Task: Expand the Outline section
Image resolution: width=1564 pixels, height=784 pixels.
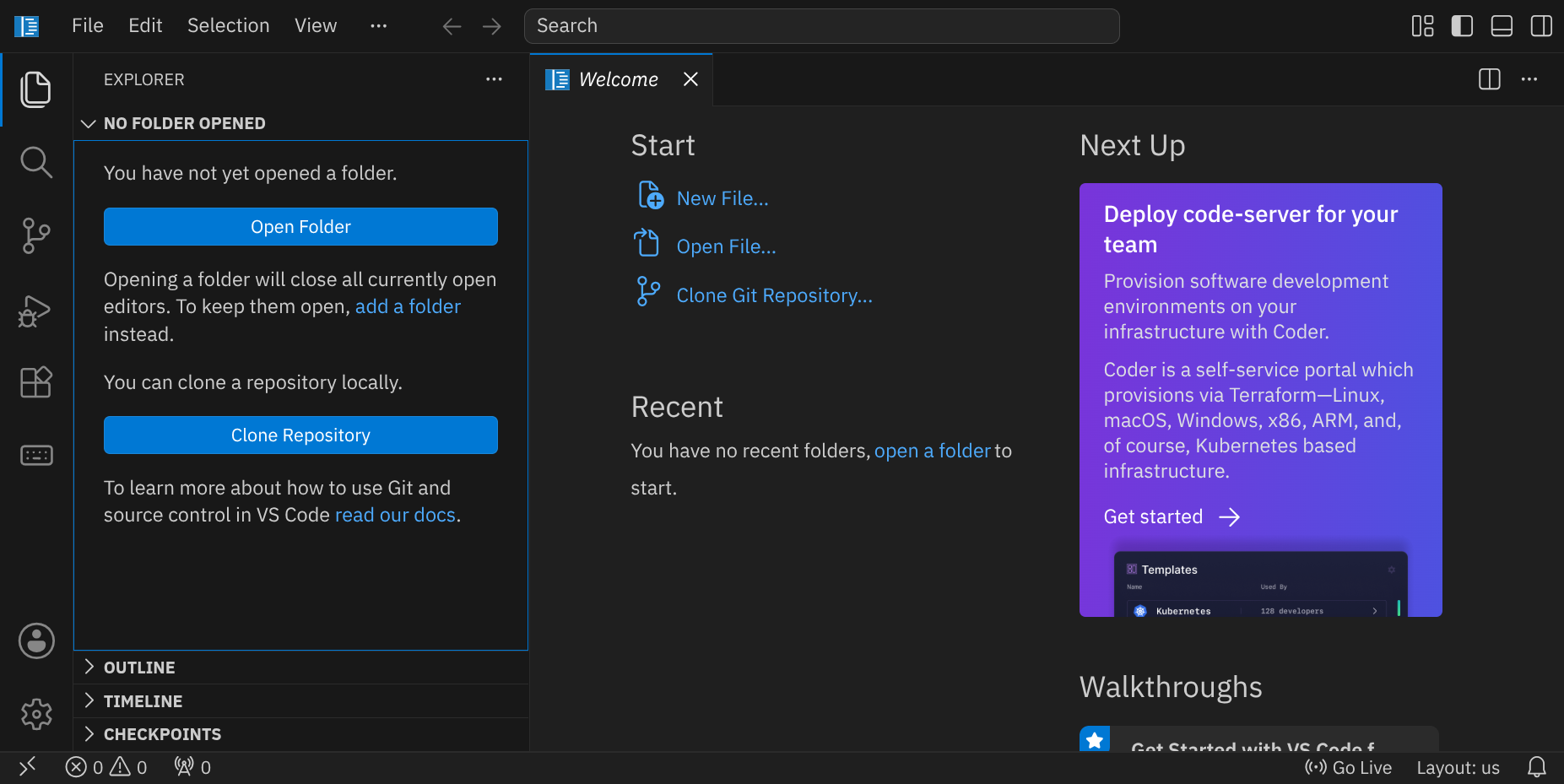Action: (x=300, y=668)
